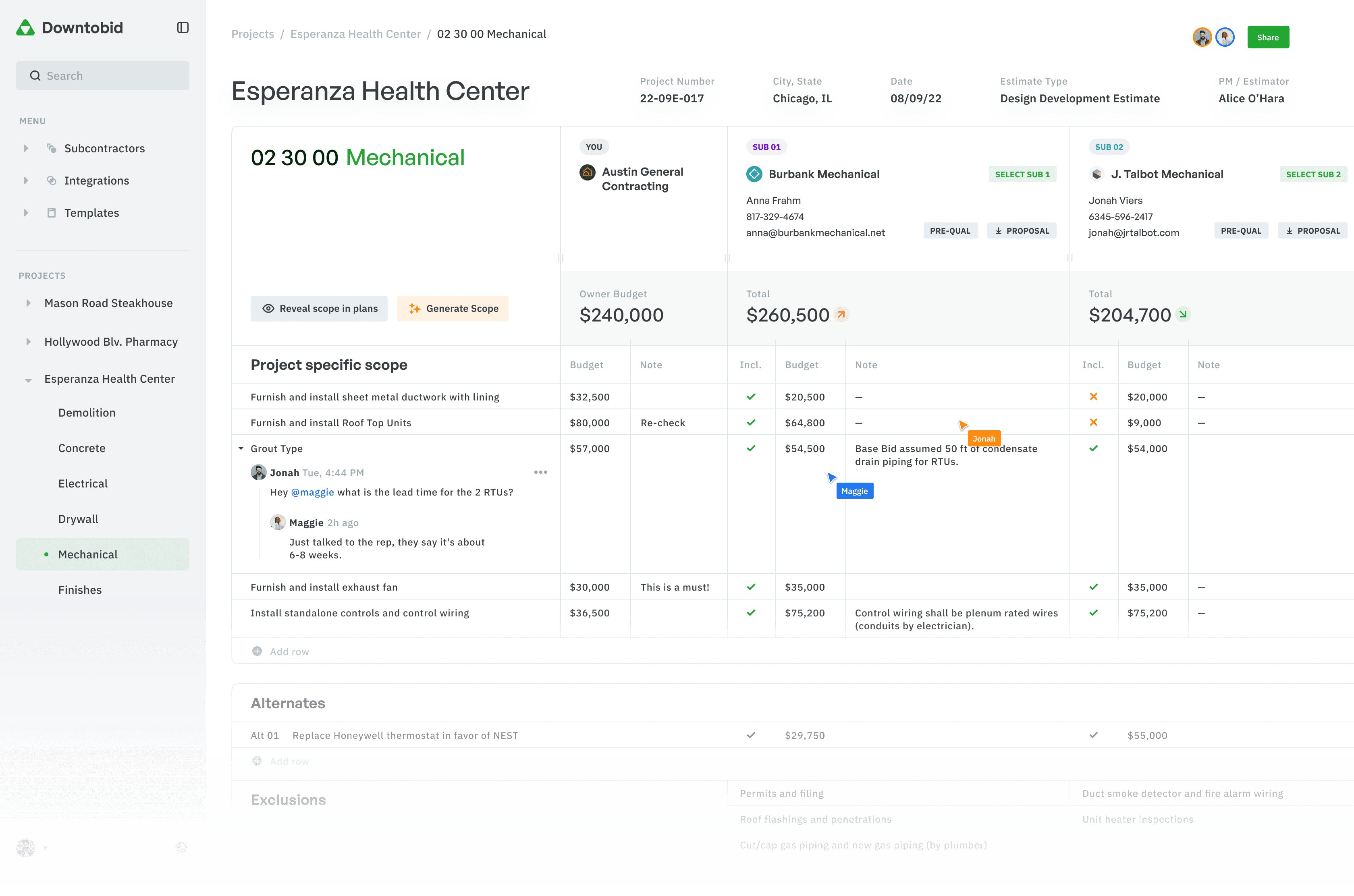Click the Downtobid logo icon
Screen dimensions: 1354x896
coord(25,27)
